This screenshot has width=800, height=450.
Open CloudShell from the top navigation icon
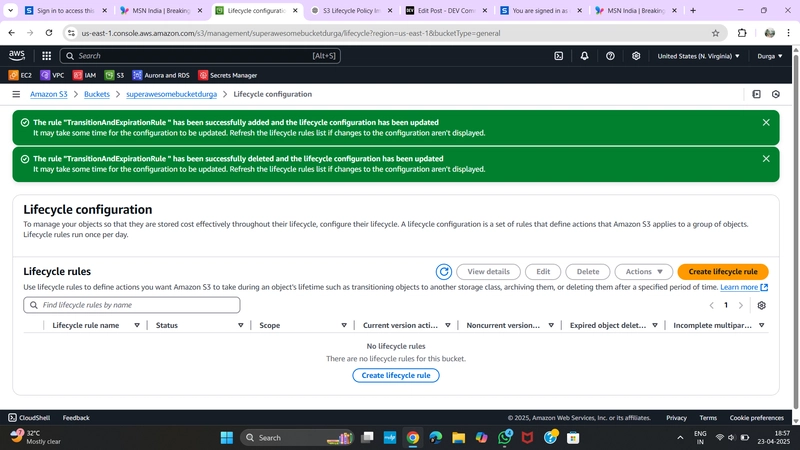coord(559,56)
